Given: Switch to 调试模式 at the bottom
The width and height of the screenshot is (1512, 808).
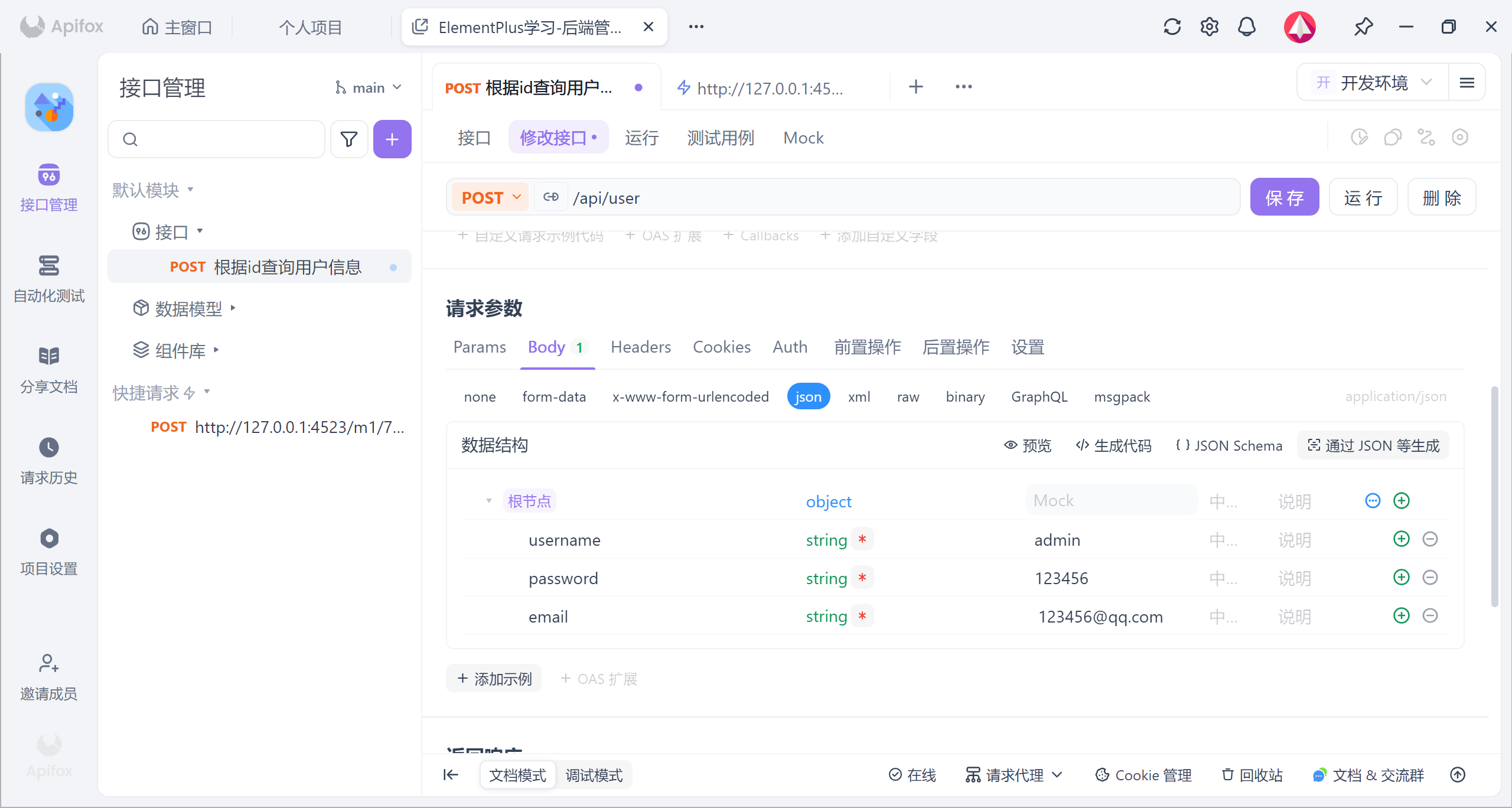Looking at the screenshot, I should 594,775.
